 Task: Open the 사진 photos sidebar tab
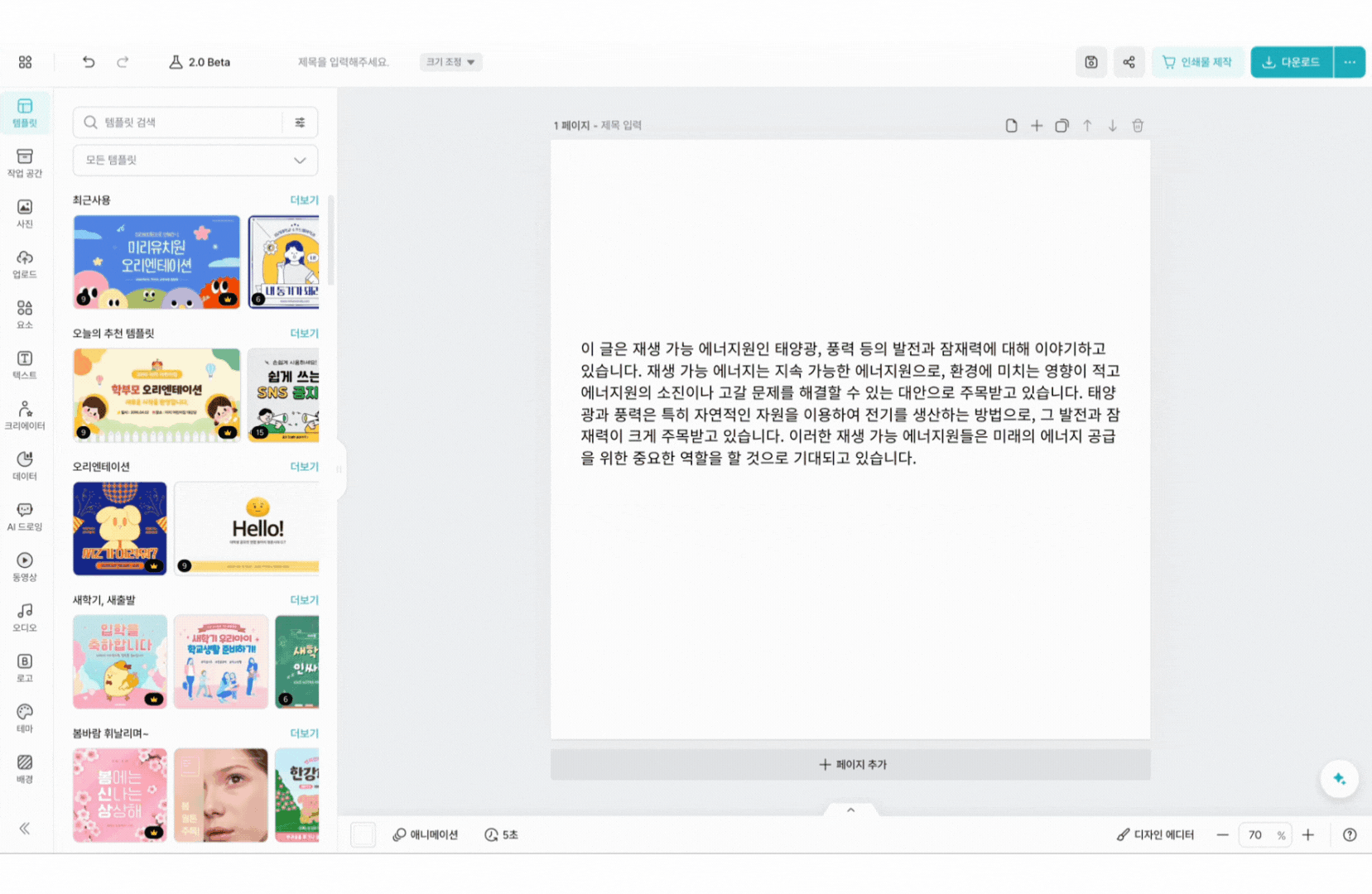click(x=25, y=214)
